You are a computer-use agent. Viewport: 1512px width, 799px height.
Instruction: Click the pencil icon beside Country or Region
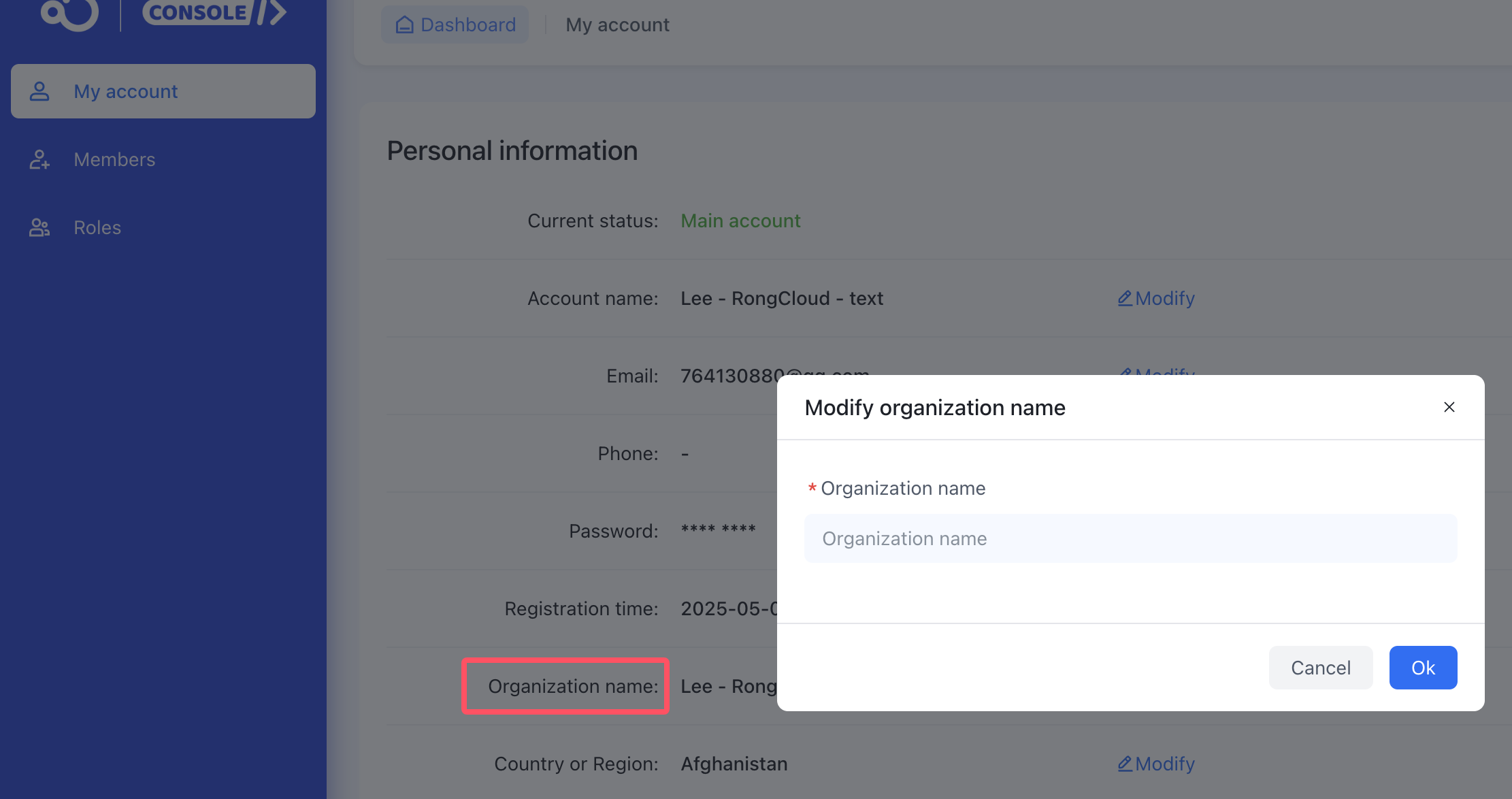(1125, 764)
